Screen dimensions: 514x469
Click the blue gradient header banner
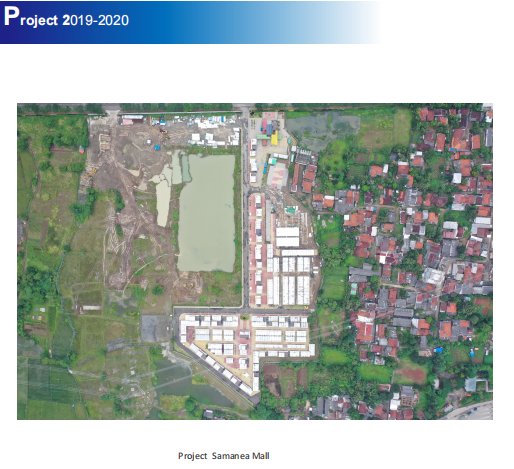(x=190, y=22)
